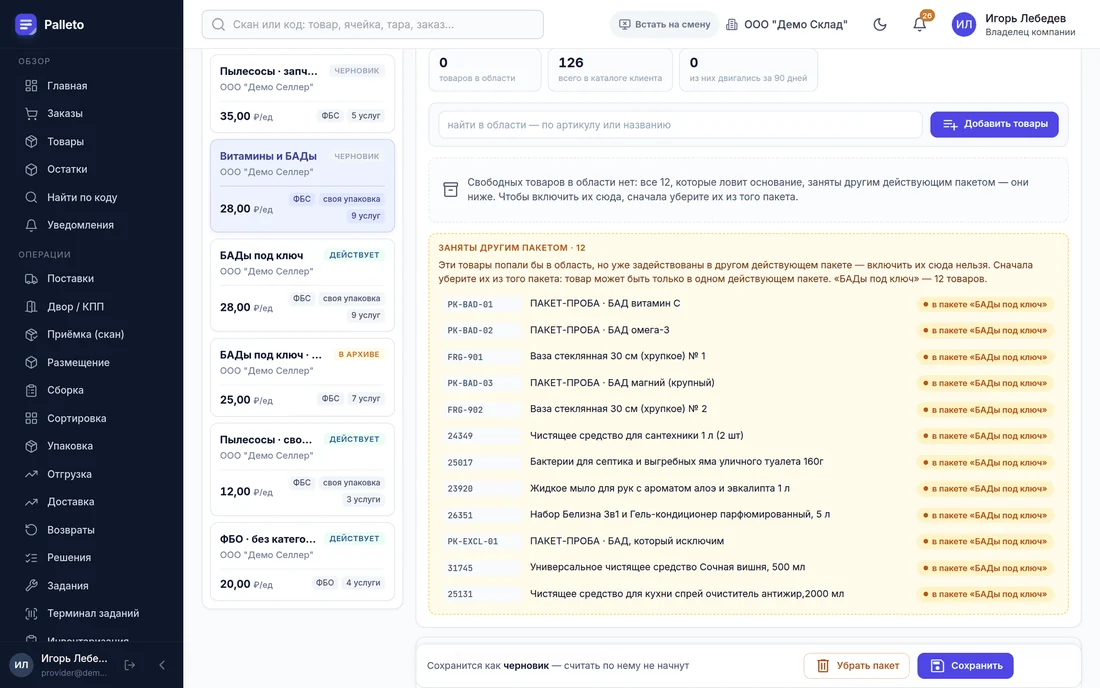Toggle dark mode moon icon

(x=880, y=25)
